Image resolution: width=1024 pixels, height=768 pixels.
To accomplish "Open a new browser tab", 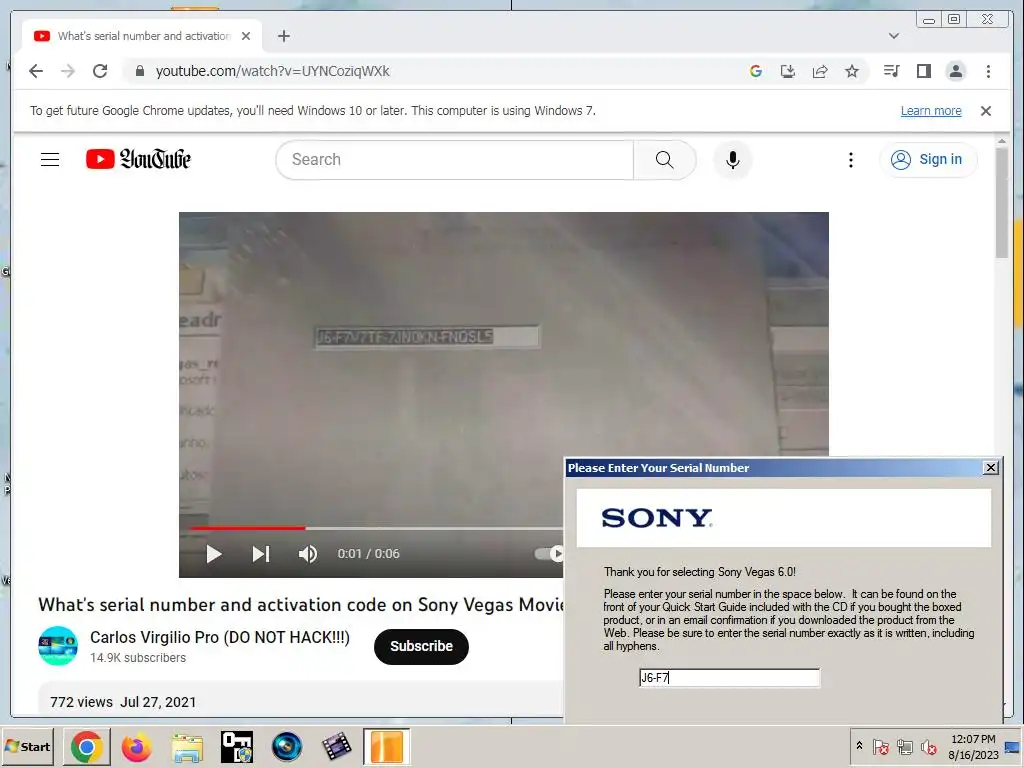I will [283, 36].
